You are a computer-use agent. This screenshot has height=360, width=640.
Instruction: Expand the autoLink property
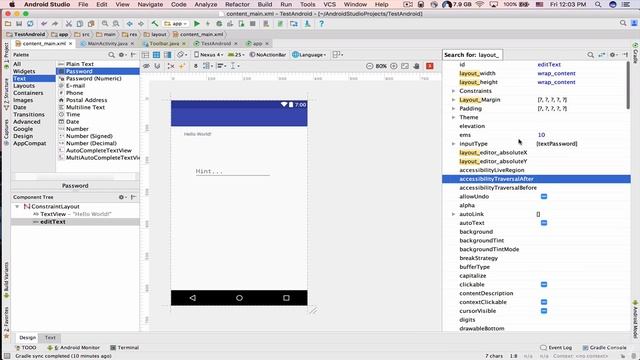click(x=453, y=214)
